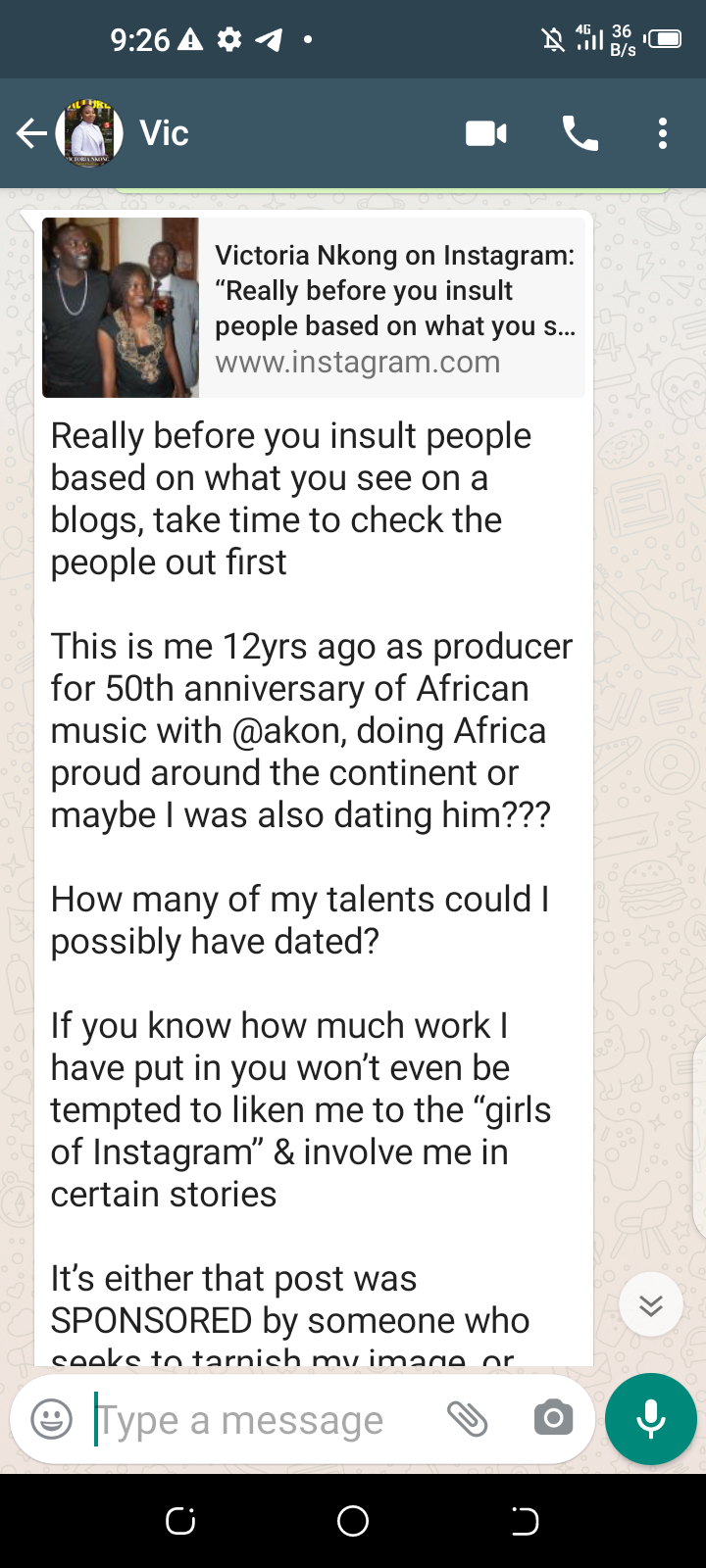Start a video call with Vic
706x1568 pixels.
point(486,133)
